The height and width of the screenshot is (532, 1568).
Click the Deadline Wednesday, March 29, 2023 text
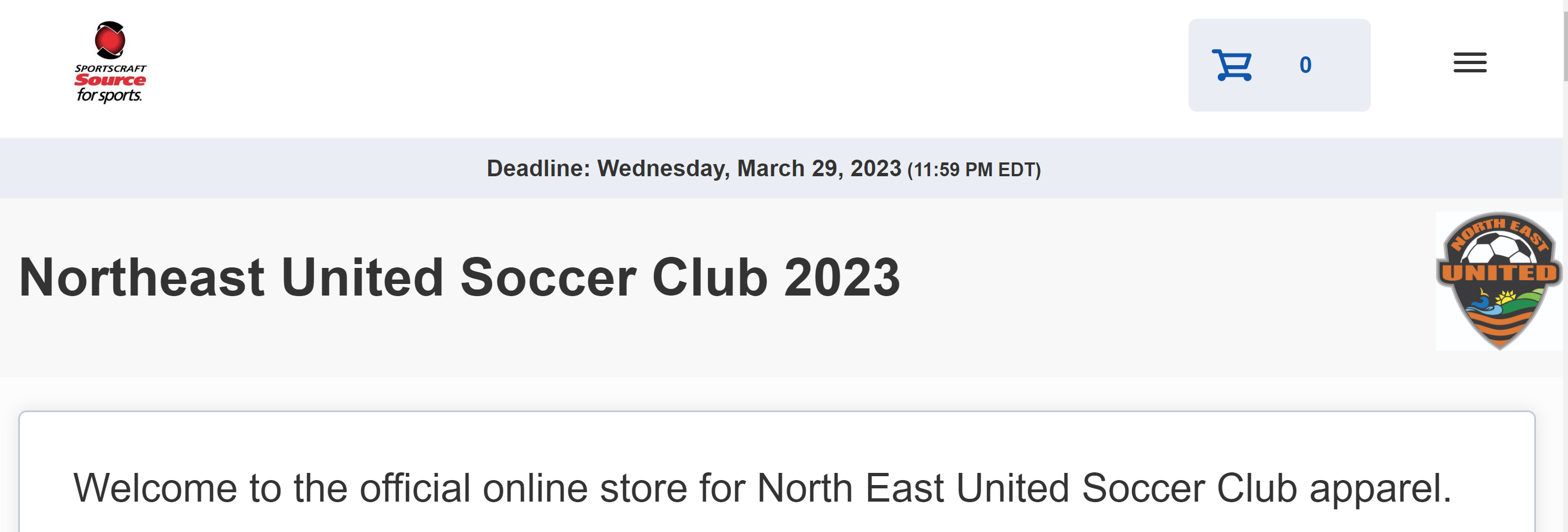[693, 168]
